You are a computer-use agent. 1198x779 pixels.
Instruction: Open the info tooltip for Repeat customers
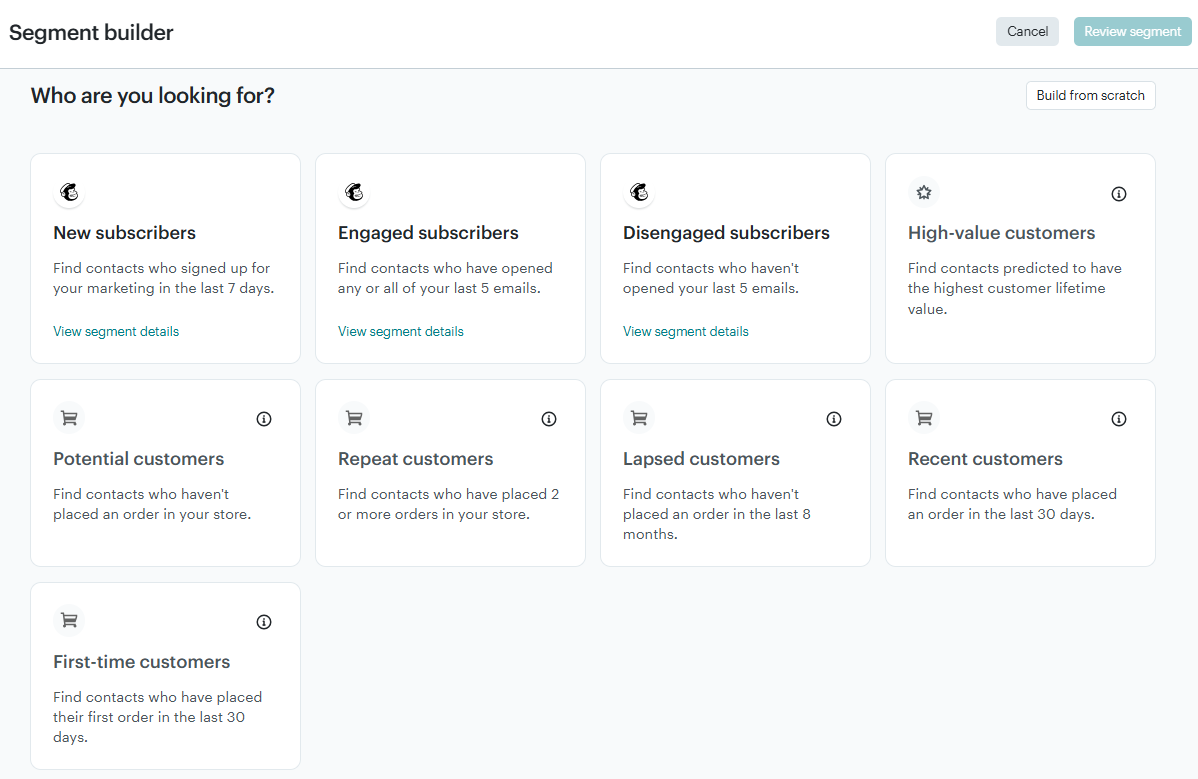(x=548, y=419)
